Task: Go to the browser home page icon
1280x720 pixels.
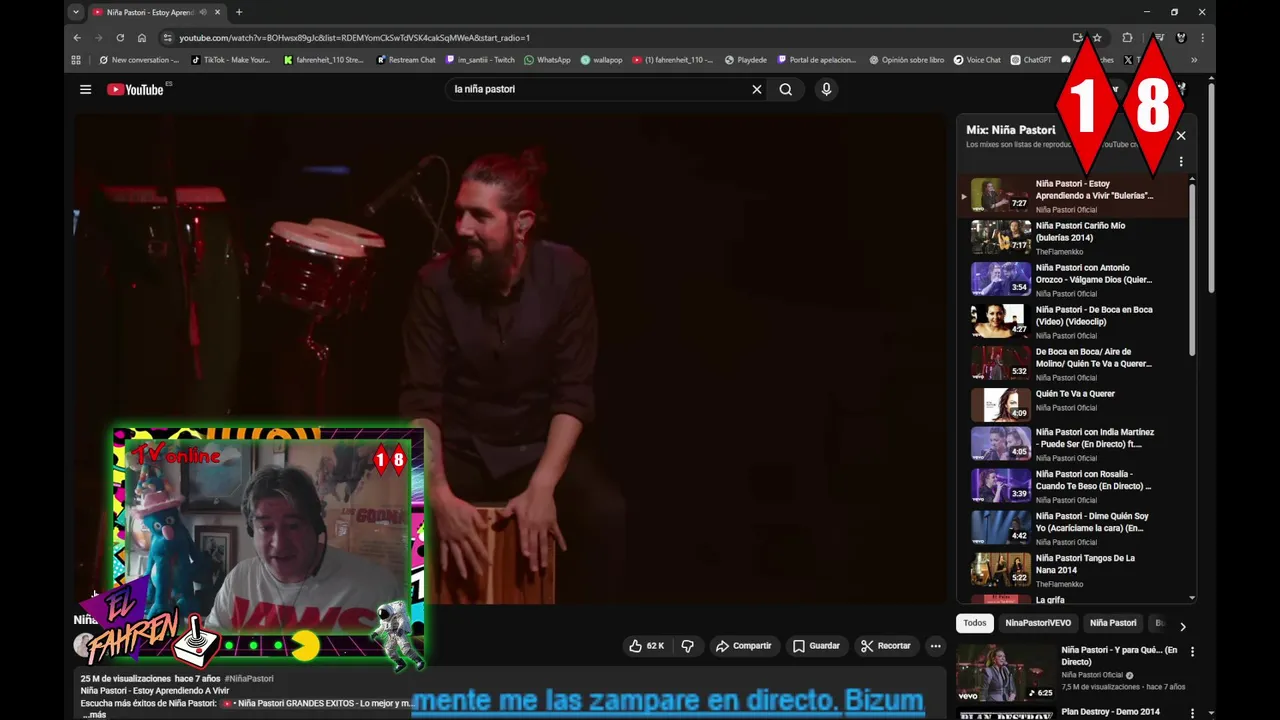Action: point(142,38)
